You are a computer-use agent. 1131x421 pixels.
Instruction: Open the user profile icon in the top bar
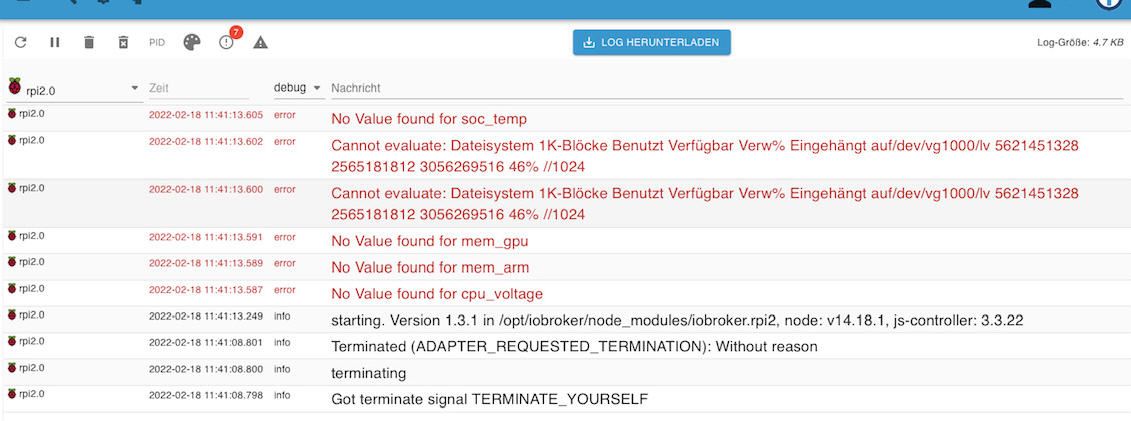tap(1040, 4)
